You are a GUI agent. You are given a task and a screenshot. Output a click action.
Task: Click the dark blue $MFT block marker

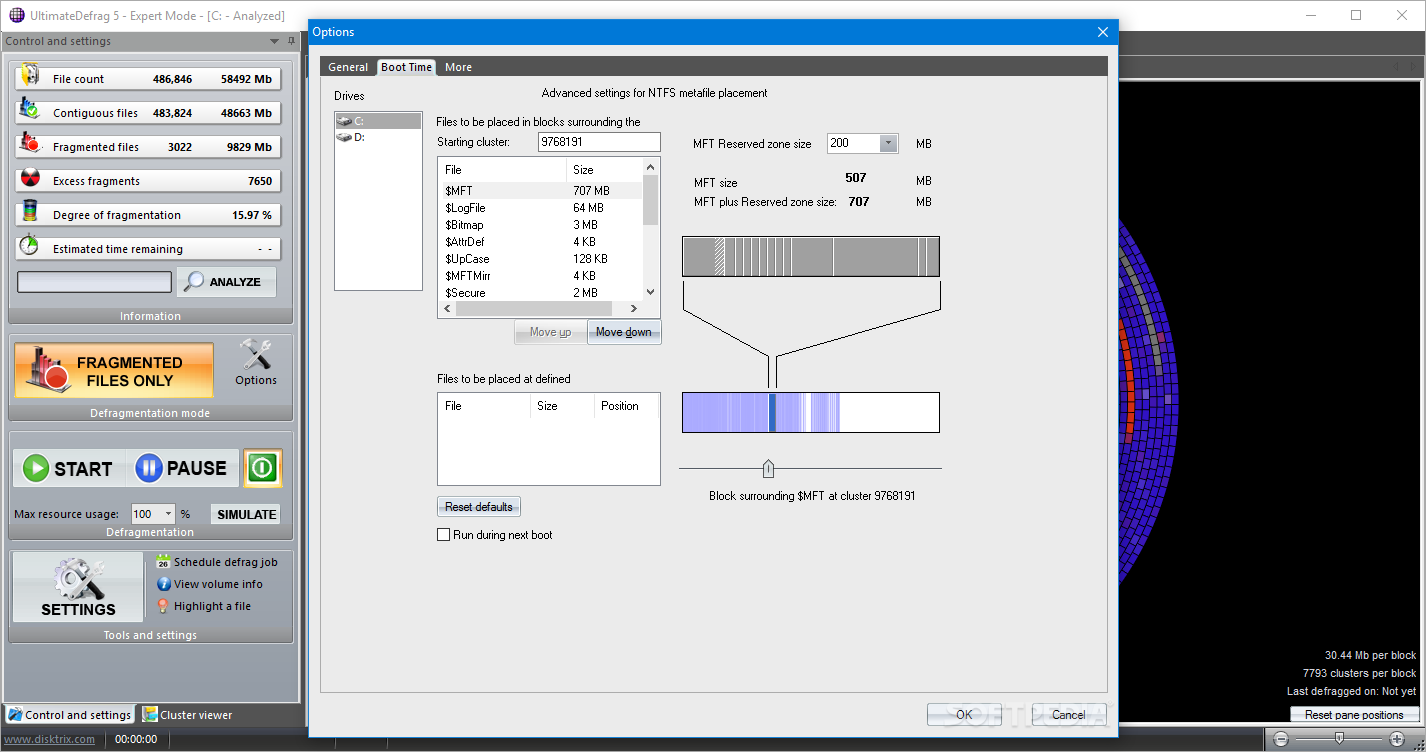coord(772,412)
